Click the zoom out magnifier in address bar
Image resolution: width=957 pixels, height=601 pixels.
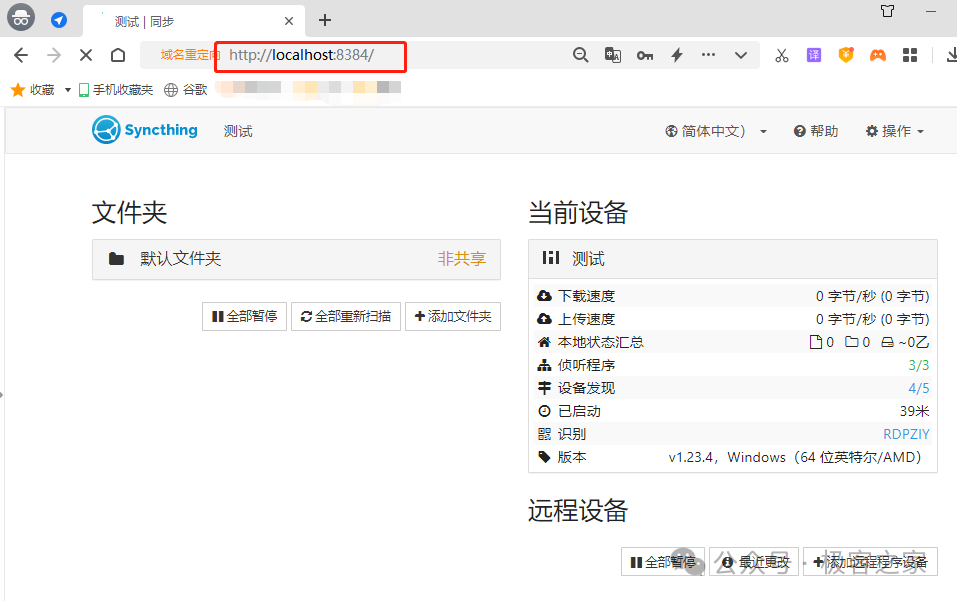(580, 56)
